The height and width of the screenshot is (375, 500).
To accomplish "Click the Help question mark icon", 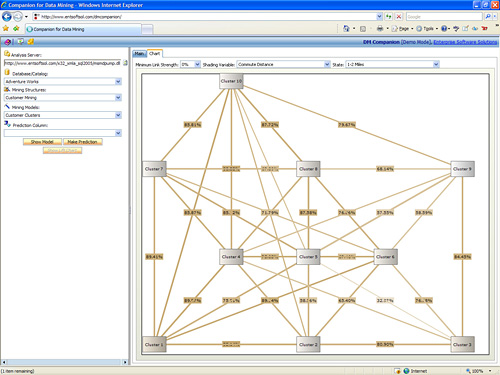I will (x=444, y=29).
